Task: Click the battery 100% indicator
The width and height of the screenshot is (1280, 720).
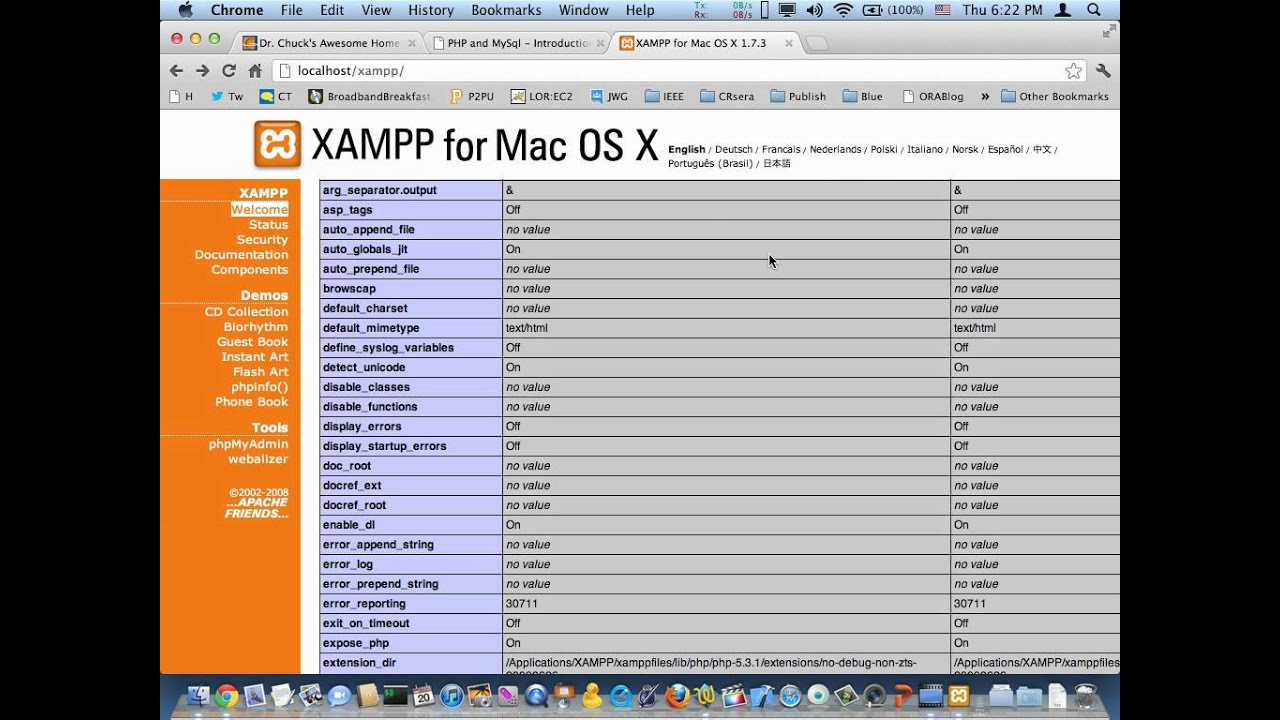Action: click(893, 10)
